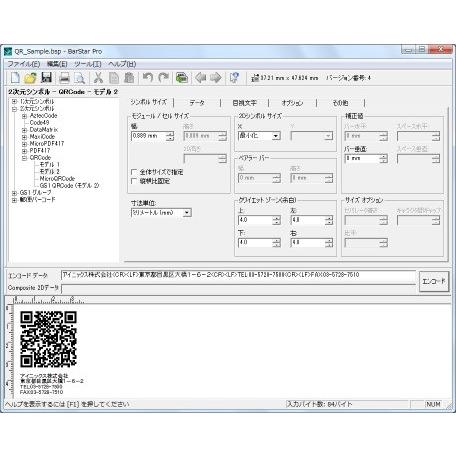Click the help question-mark toolbar icon
456x456 pixels.
[x=234, y=78]
